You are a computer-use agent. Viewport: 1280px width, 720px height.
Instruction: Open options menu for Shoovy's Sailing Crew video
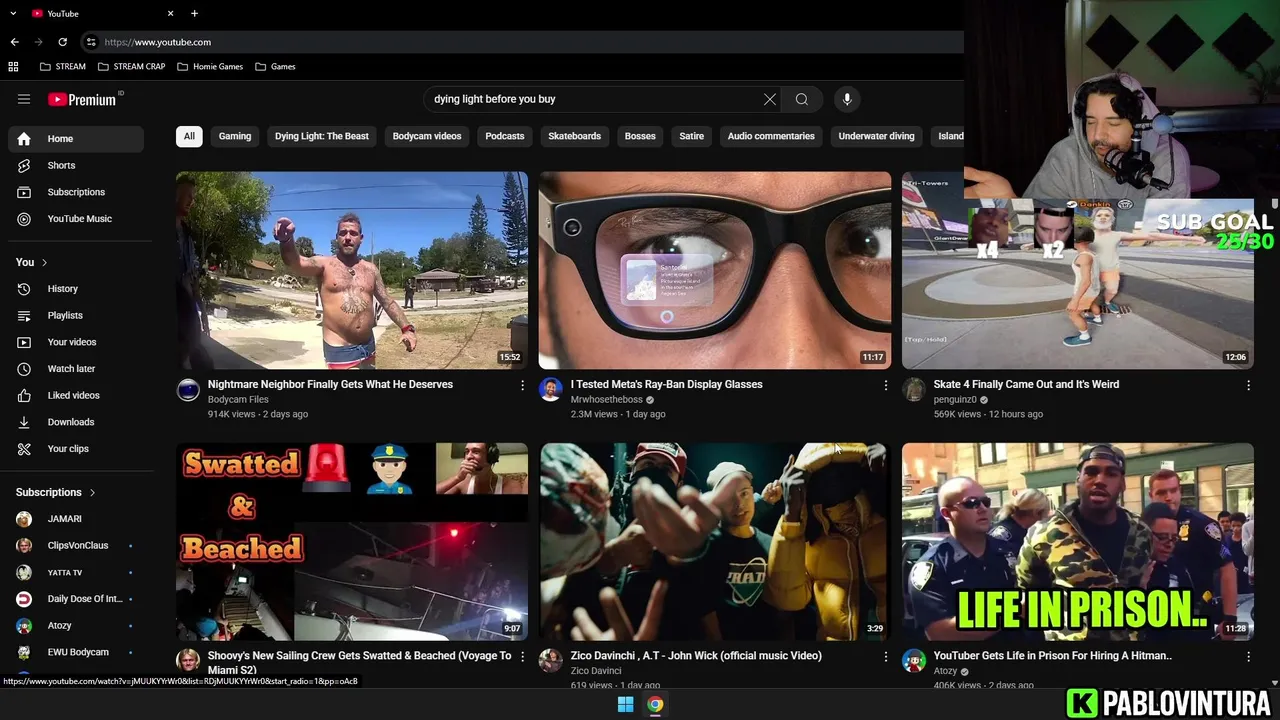pyautogui.click(x=522, y=657)
